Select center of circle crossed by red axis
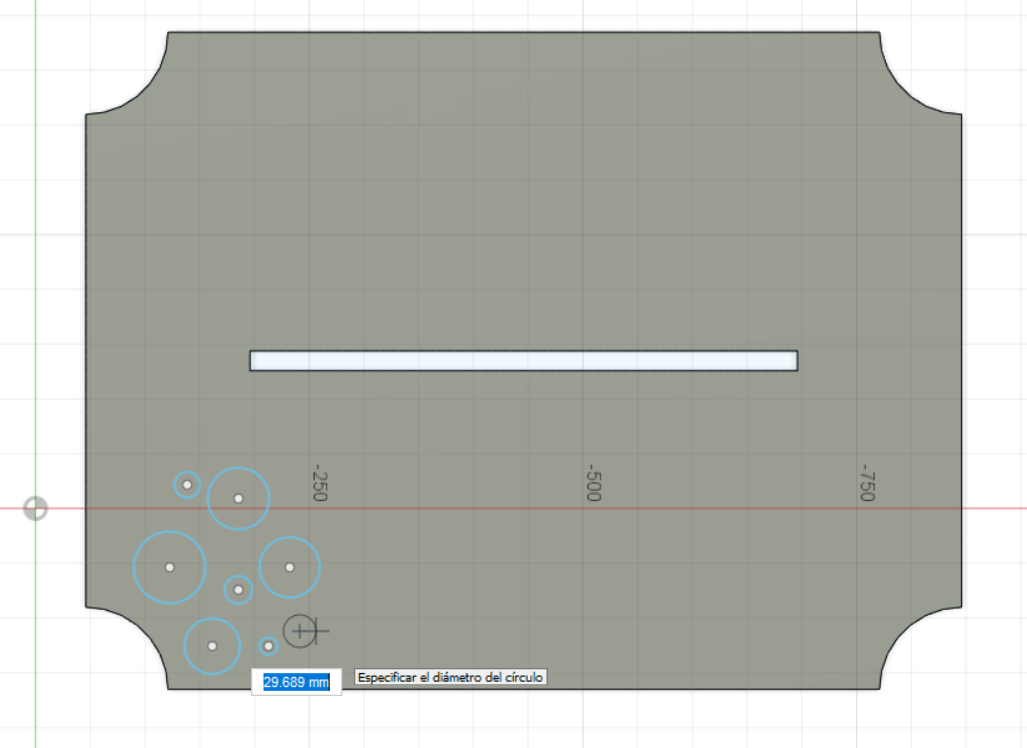Image resolution: width=1027 pixels, height=748 pixels. [238, 498]
